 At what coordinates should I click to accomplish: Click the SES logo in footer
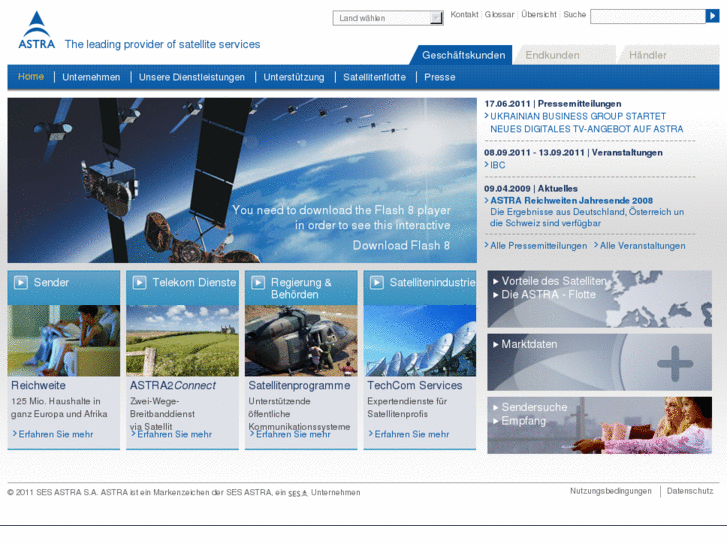pos(298,494)
